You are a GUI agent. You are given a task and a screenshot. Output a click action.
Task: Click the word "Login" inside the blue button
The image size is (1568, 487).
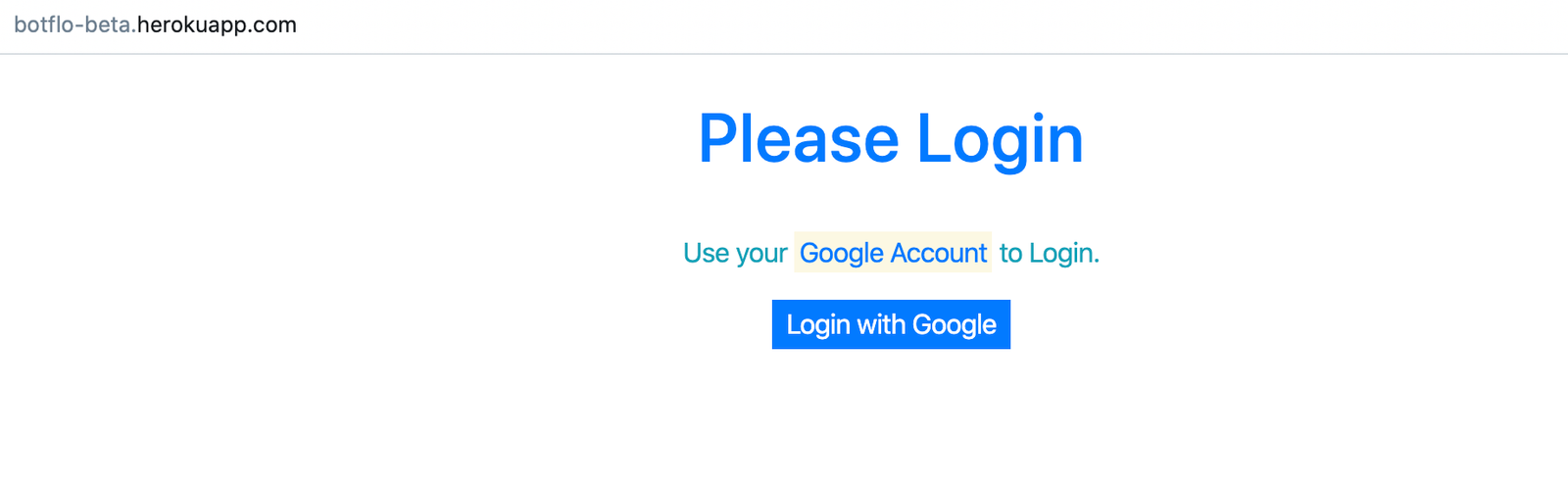click(818, 325)
